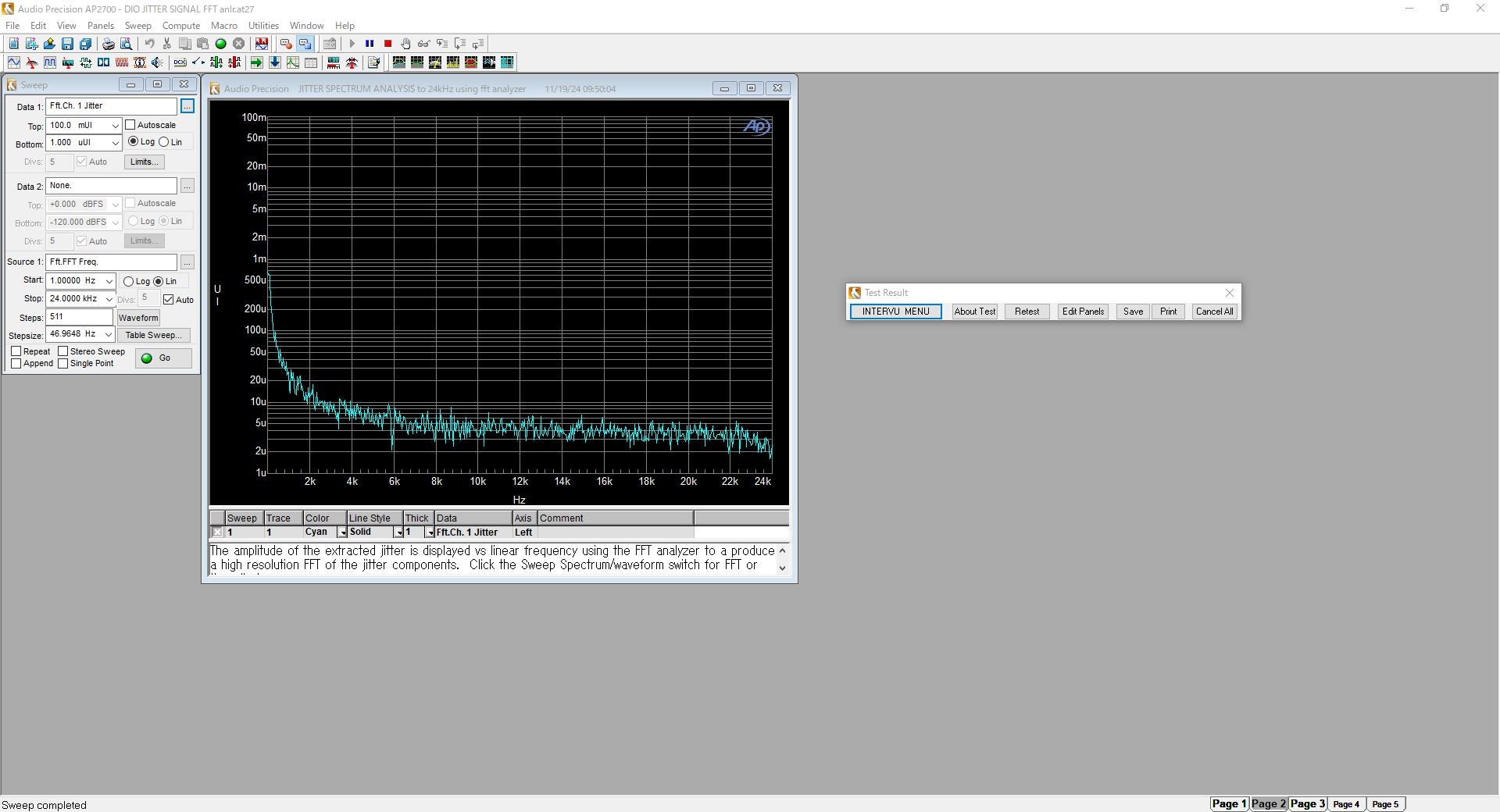Open Data 1 Bottom units dropdown

[115, 143]
